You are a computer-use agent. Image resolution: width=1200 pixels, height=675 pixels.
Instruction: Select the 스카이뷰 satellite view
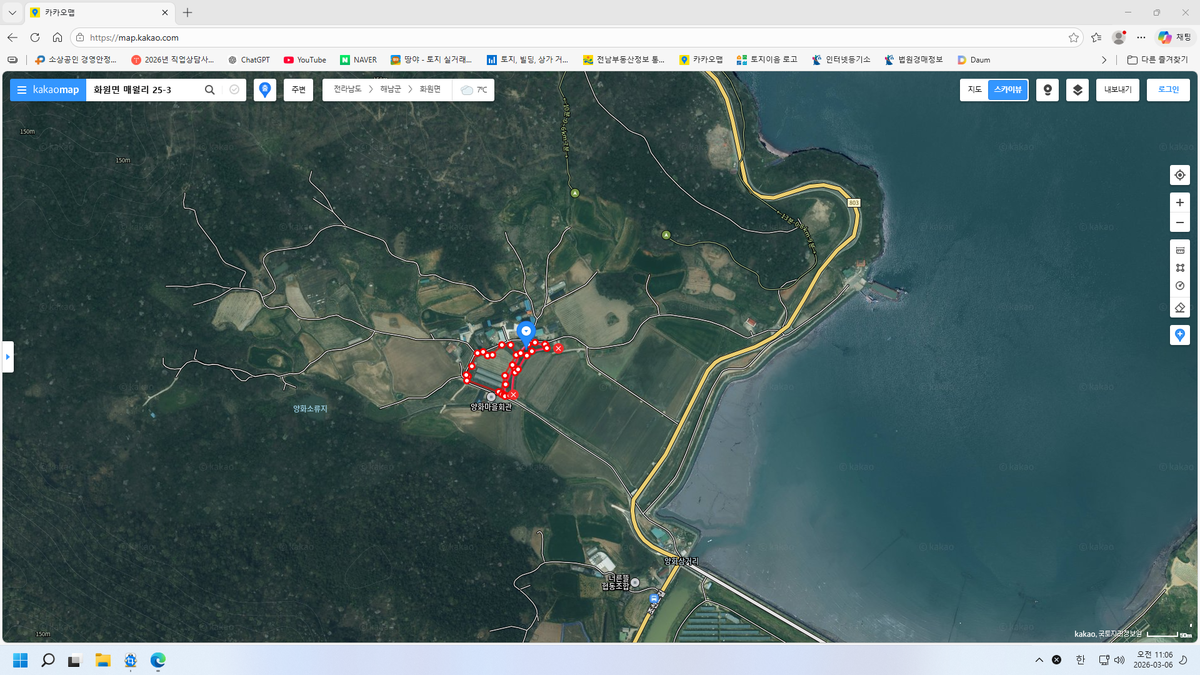pyautogui.click(x=1007, y=90)
